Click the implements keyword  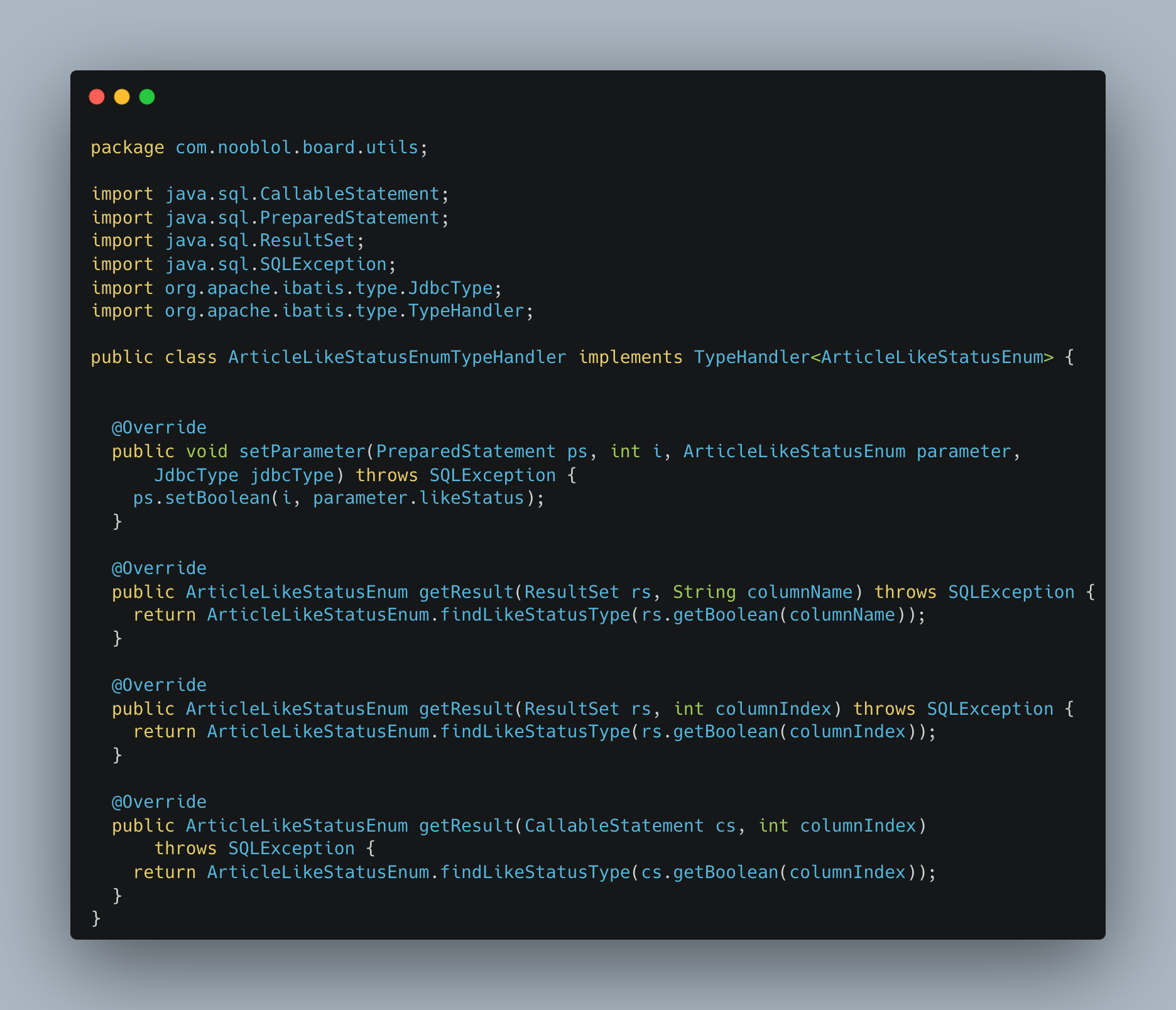pyautogui.click(x=630, y=357)
